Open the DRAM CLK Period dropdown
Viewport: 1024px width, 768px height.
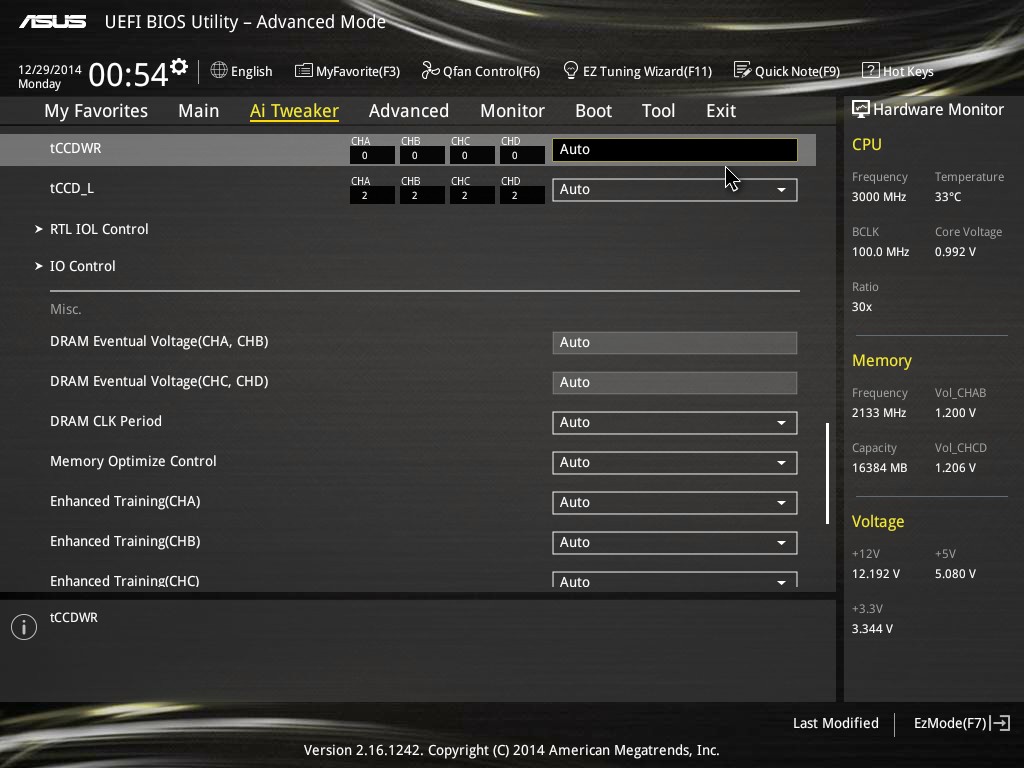(675, 423)
